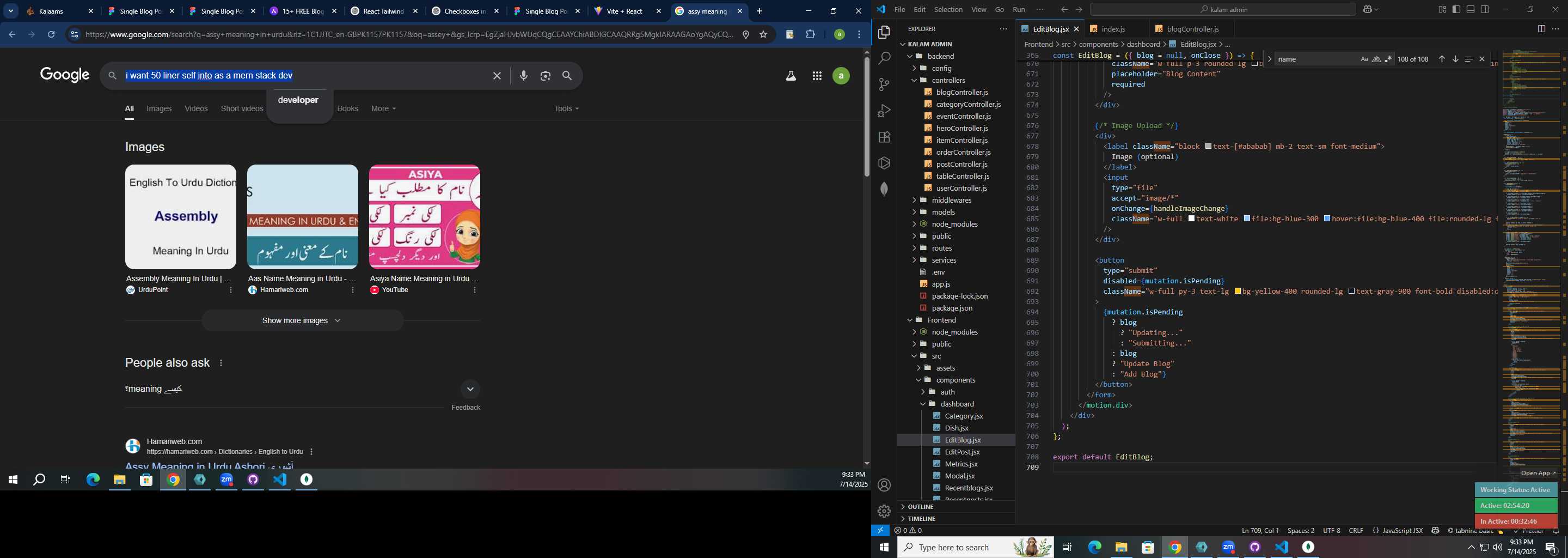Open the Extensions view in VS Code activity bar
This screenshot has height=558, width=1568.
tap(884, 137)
